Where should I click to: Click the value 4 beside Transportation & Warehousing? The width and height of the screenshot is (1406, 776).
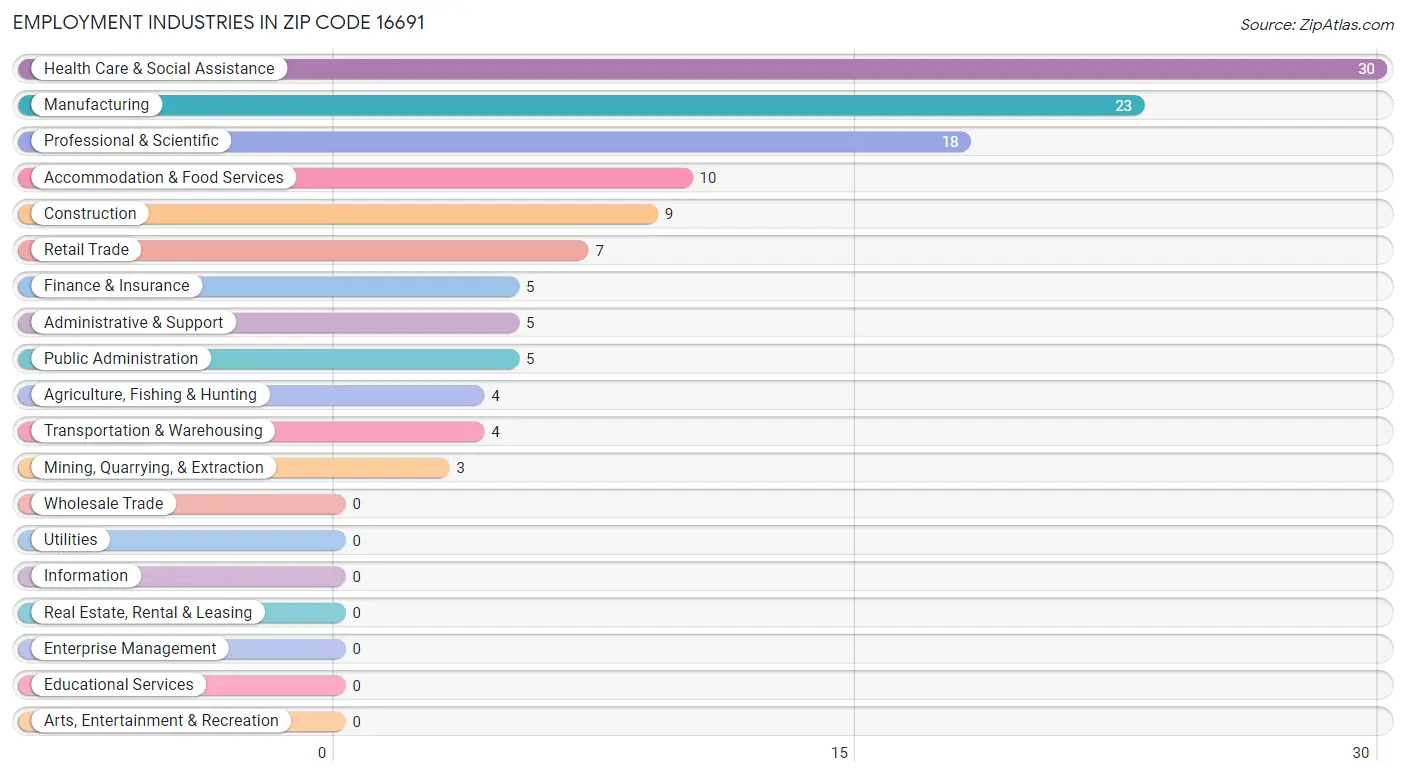[x=496, y=432]
